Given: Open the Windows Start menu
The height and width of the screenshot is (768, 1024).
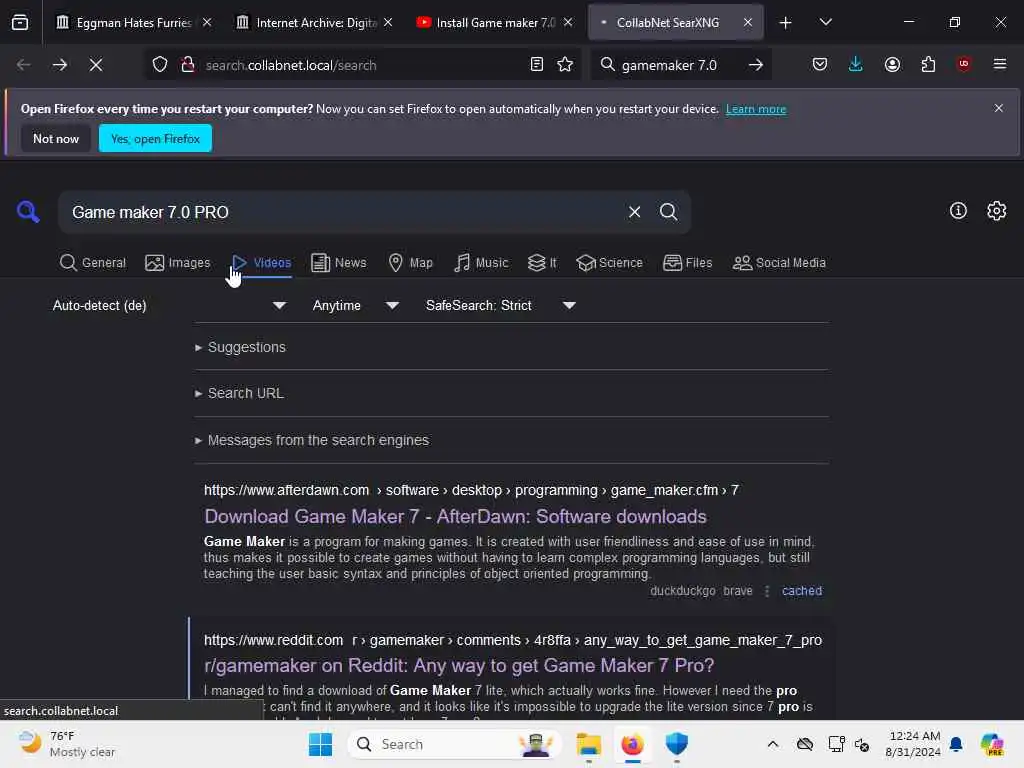Looking at the screenshot, I should pyautogui.click(x=320, y=744).
